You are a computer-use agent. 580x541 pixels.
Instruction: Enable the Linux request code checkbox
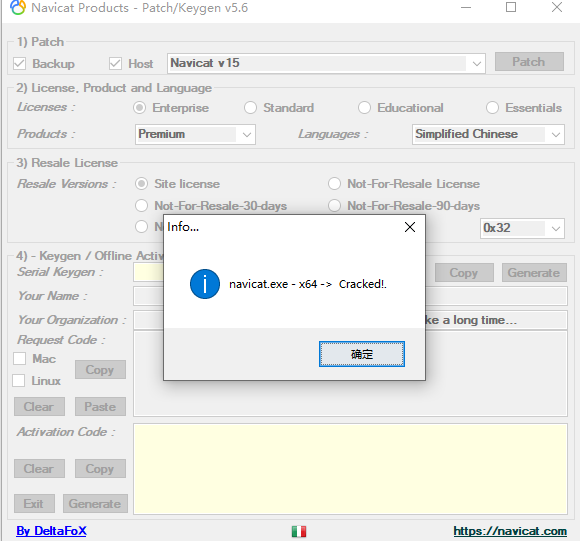point(18,381)
